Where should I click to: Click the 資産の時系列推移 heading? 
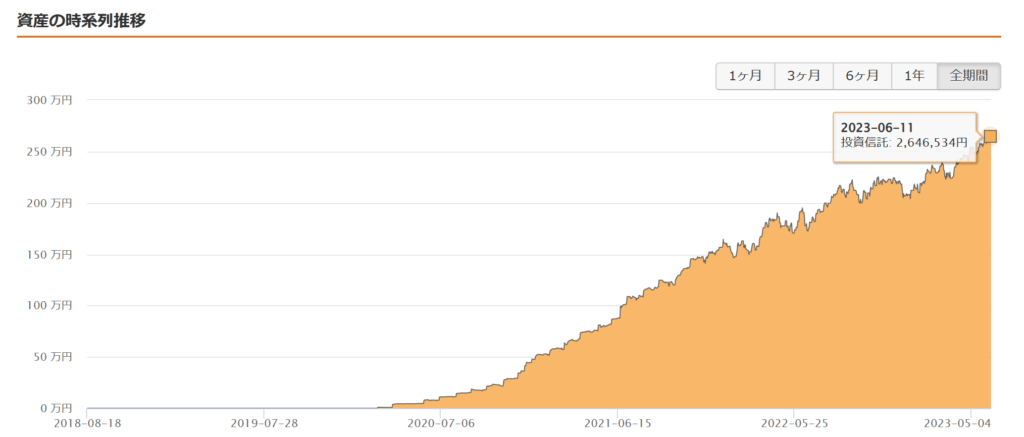click(x=82, y=20)
